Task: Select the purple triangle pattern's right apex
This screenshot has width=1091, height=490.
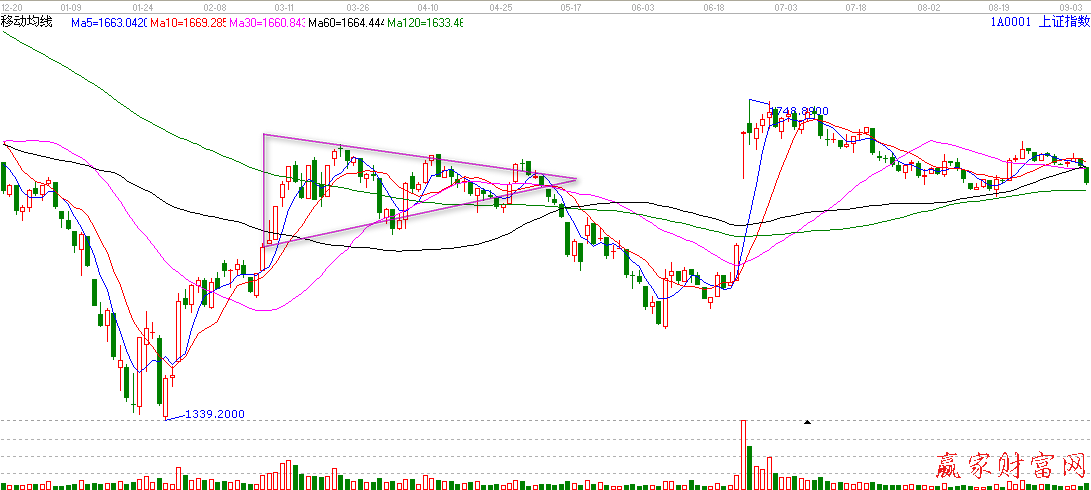Action: tap(576, 179)
